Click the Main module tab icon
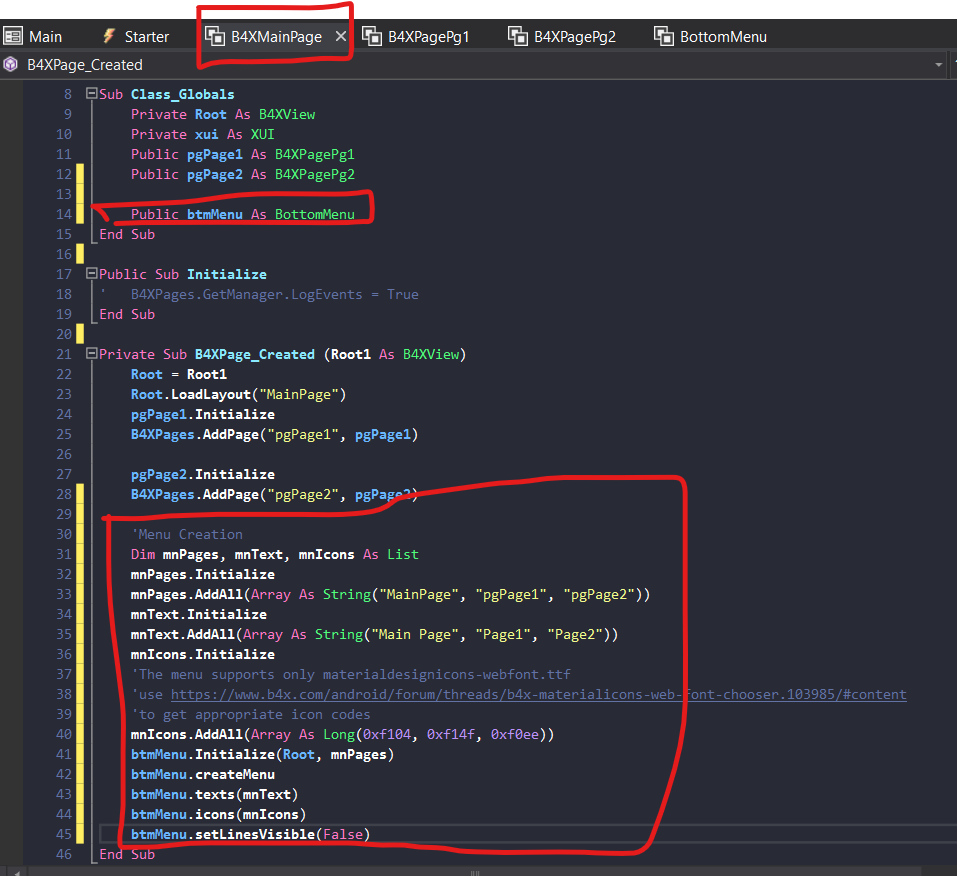 (13, 37)
